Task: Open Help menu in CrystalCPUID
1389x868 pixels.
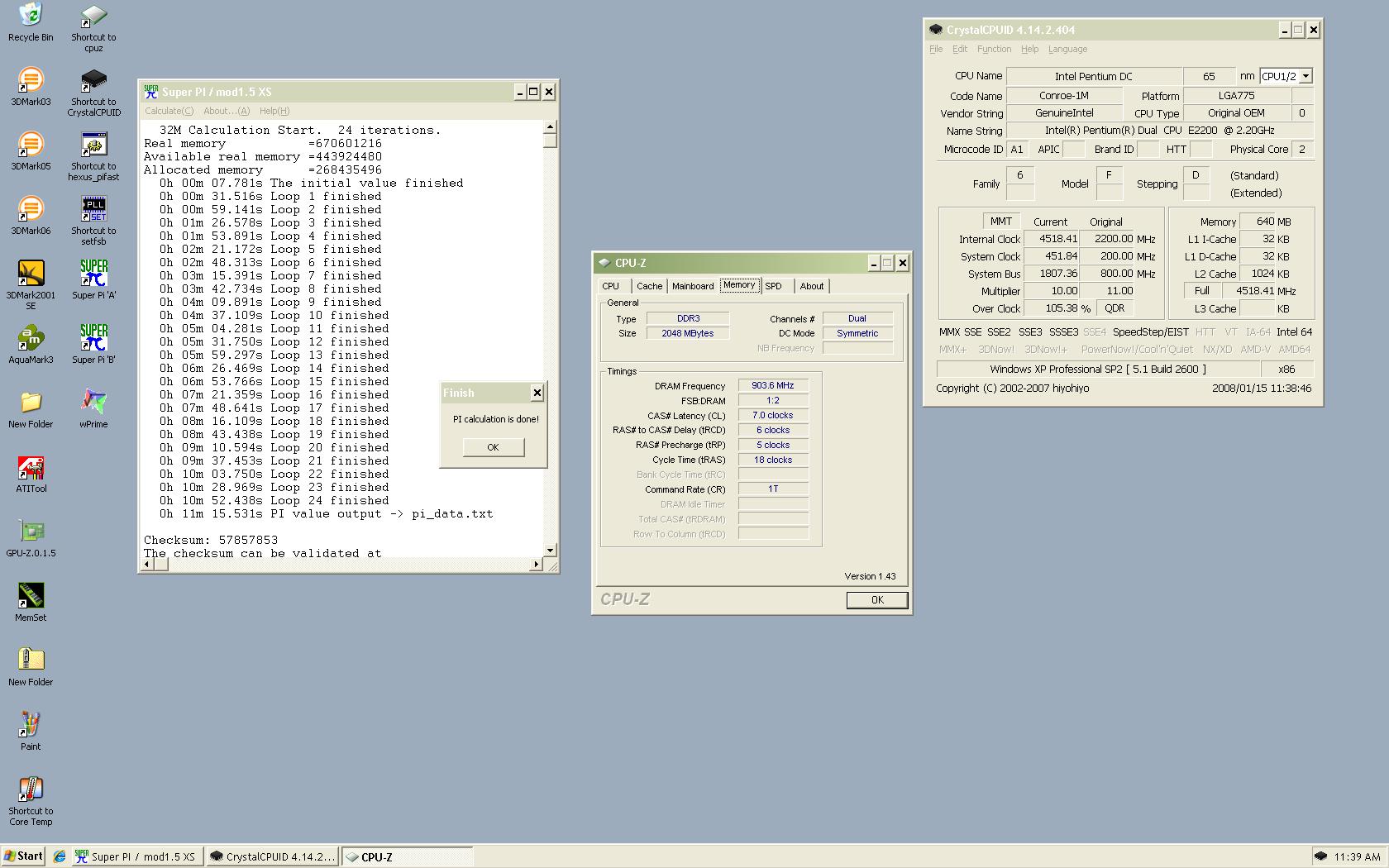Action: (x=1029, y=49)
